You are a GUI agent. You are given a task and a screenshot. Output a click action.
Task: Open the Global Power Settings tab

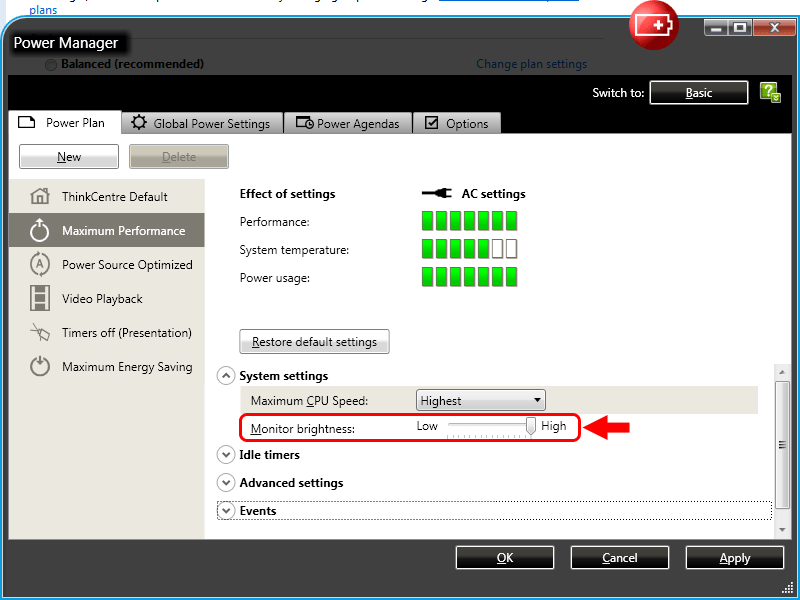click(x=202, y=123)
